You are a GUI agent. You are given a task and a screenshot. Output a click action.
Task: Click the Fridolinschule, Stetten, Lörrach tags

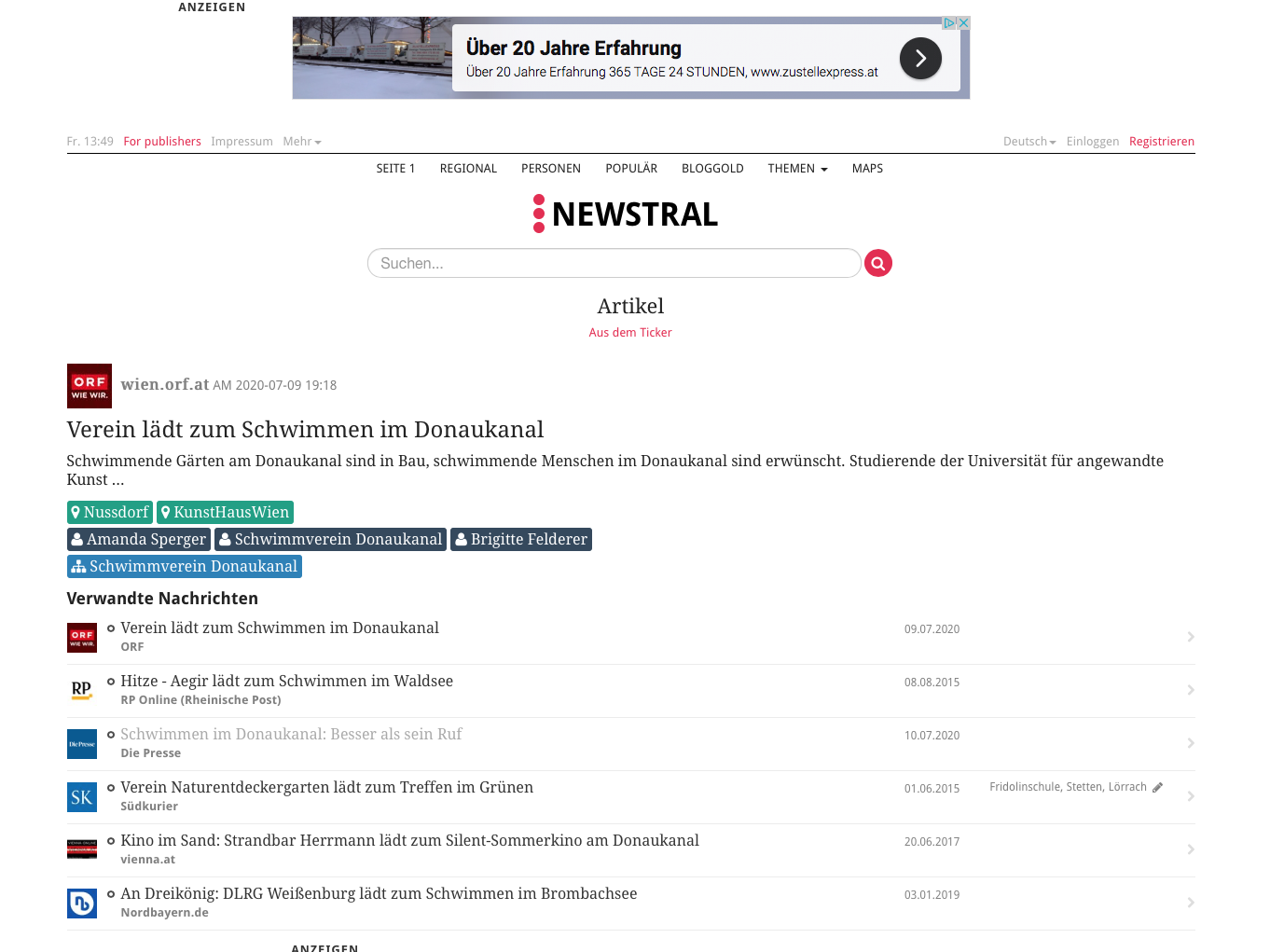[x=1068, y=787]
